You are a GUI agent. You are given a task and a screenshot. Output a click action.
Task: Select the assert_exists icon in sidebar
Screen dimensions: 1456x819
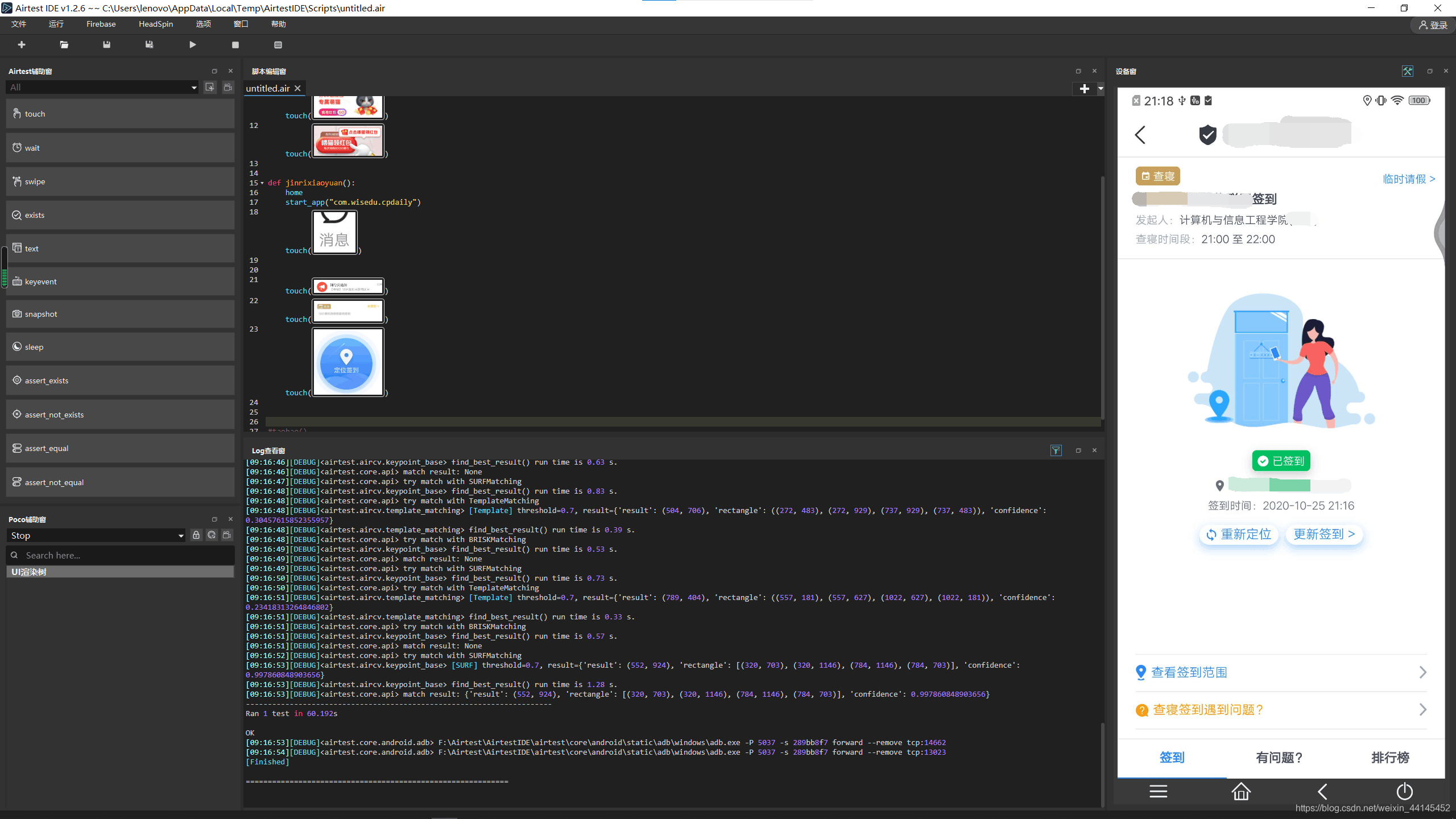pyautogui.click(x=17, y=380)
